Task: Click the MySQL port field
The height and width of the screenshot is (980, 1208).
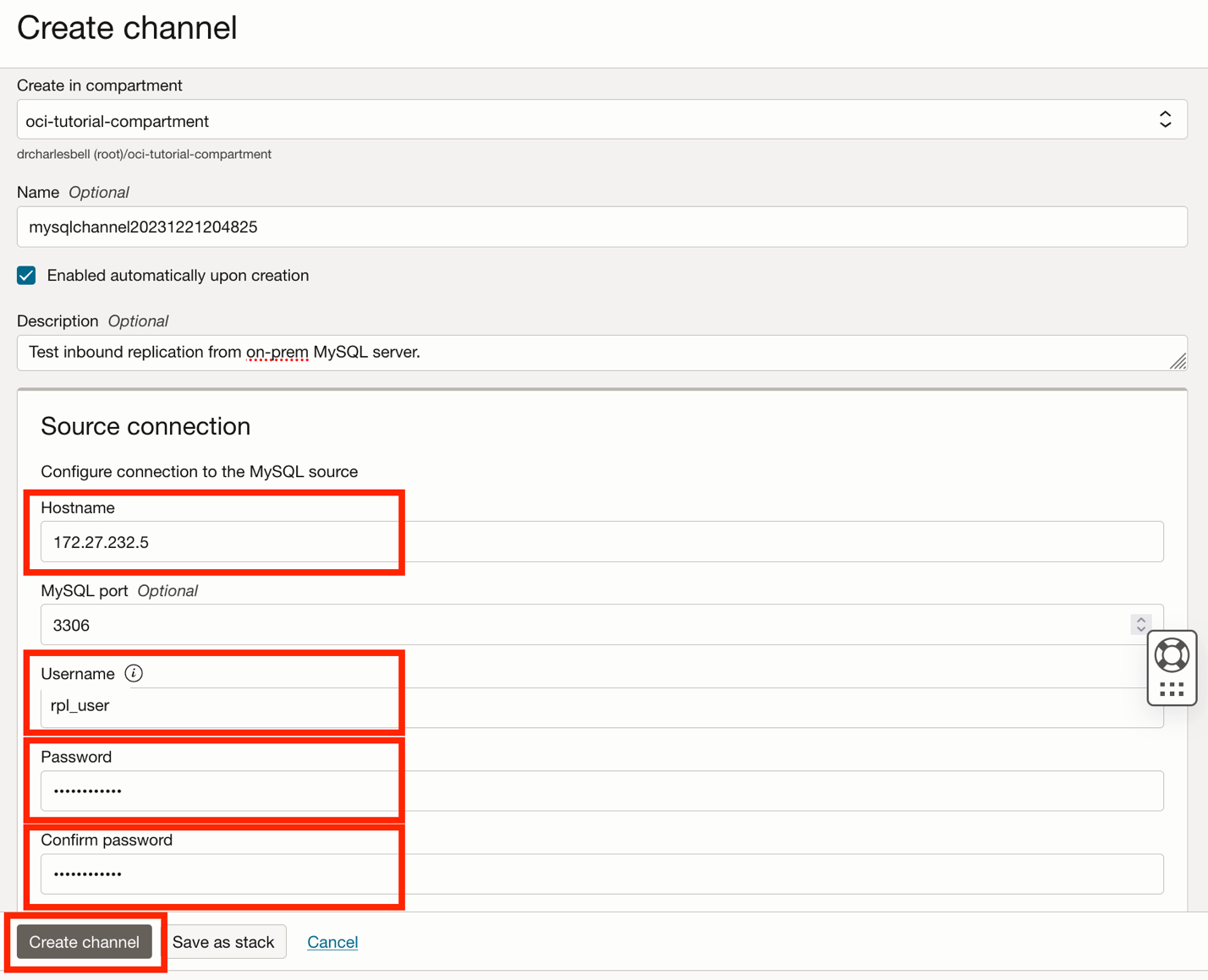Action: pos(601,625)
